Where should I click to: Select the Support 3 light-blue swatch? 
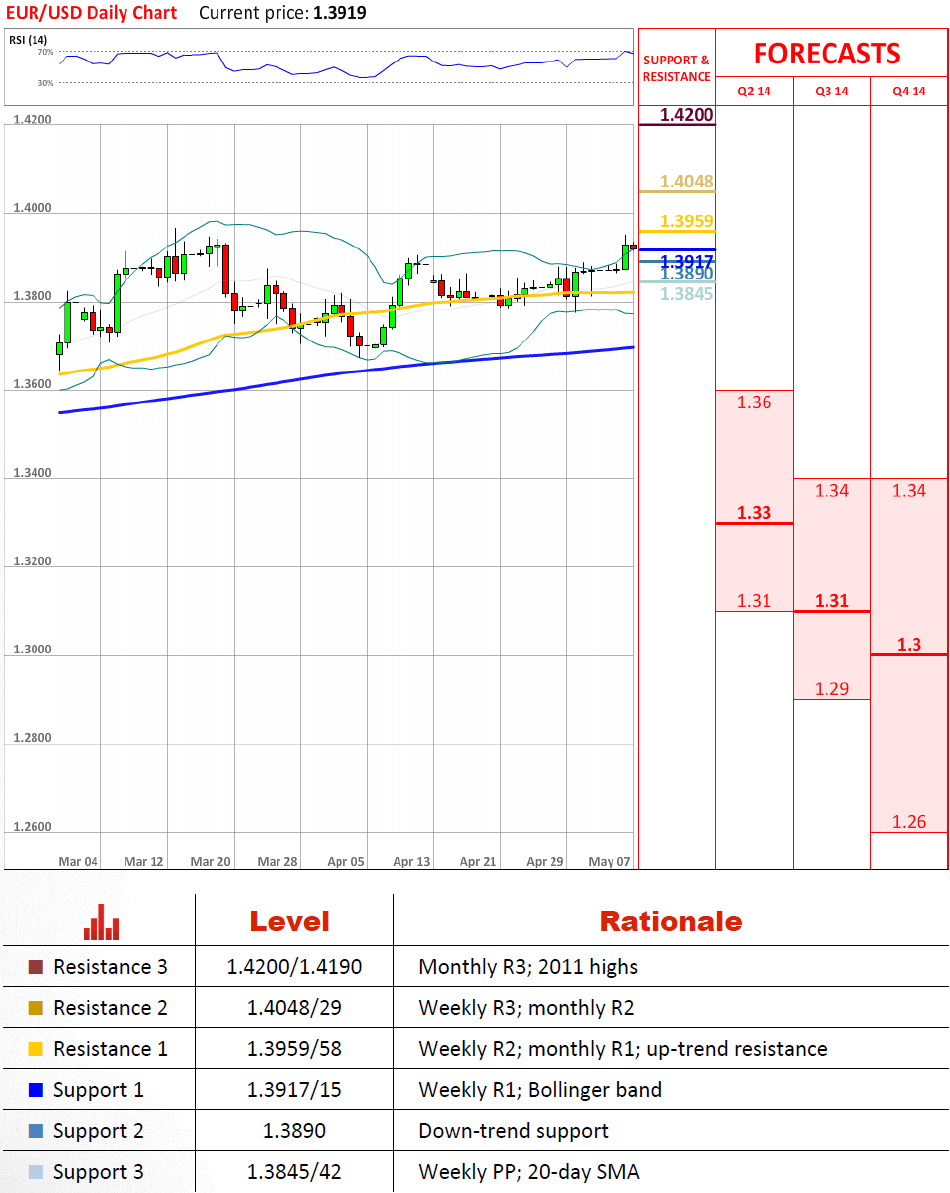coord(36,1172)
